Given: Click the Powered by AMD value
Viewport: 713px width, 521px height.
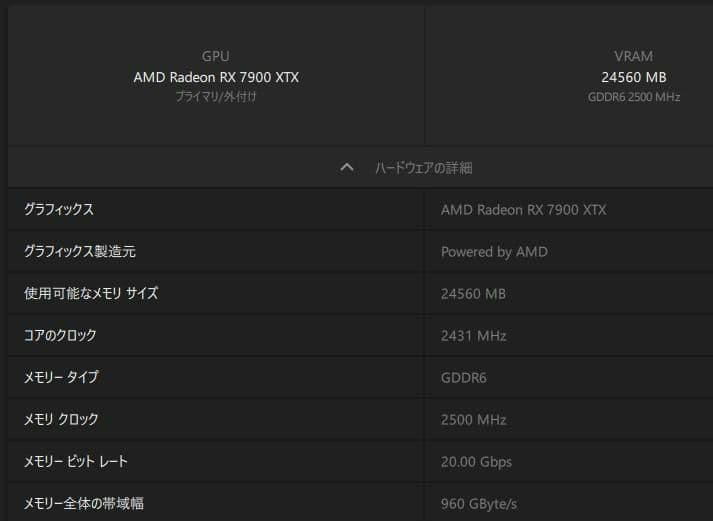Looking at the screenshot, I should [494, 252].
